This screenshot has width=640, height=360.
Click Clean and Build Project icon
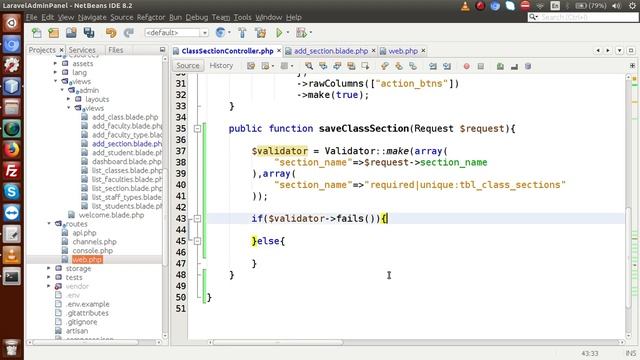[x=260, y=33]
